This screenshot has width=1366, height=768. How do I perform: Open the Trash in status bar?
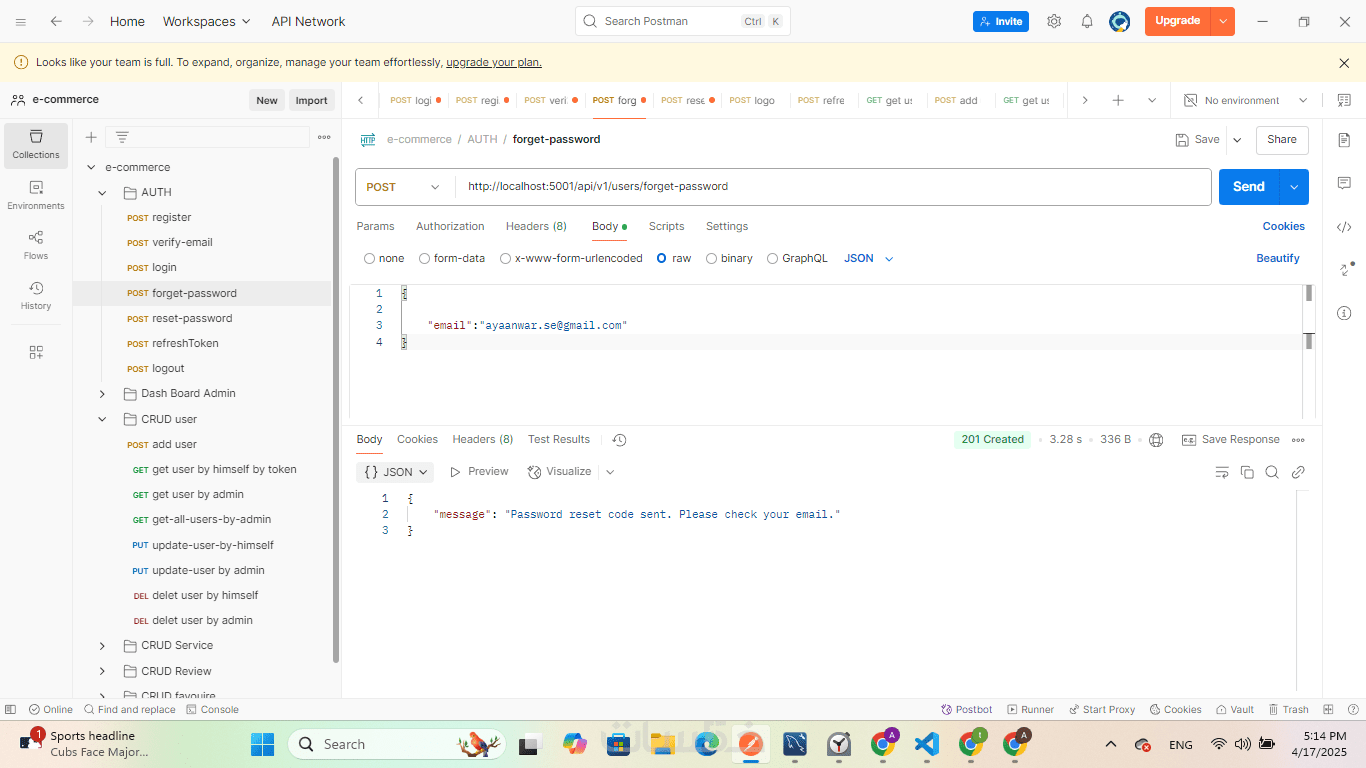[x=1288, y=709]
